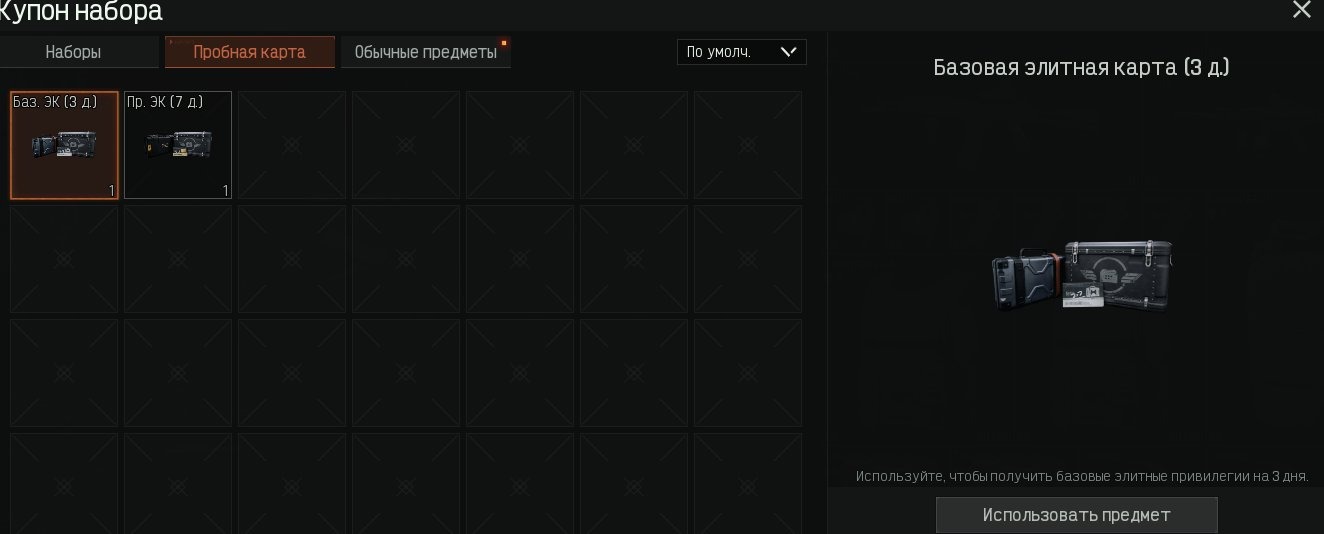Select the Баз. ЭК (3 д.) card item
This screenshot has height=534, width=1324.
[64, 145]
